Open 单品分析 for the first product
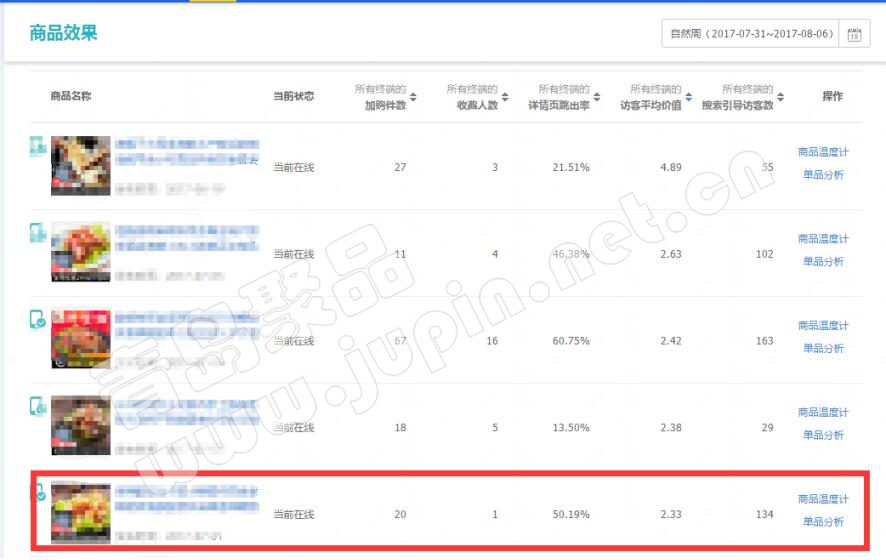The image size is (886, 560). (823, 175)
